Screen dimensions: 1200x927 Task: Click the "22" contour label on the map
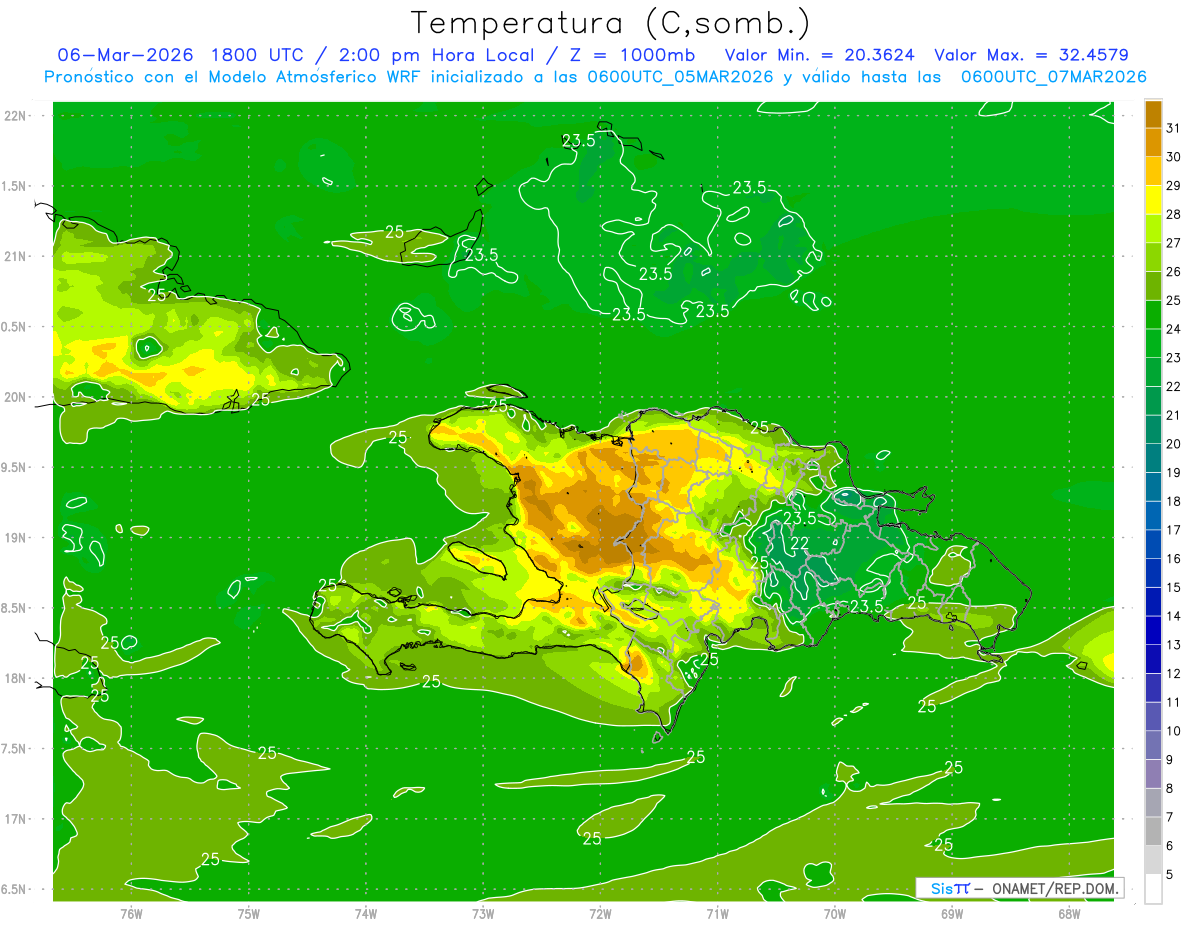click(800, 543)
